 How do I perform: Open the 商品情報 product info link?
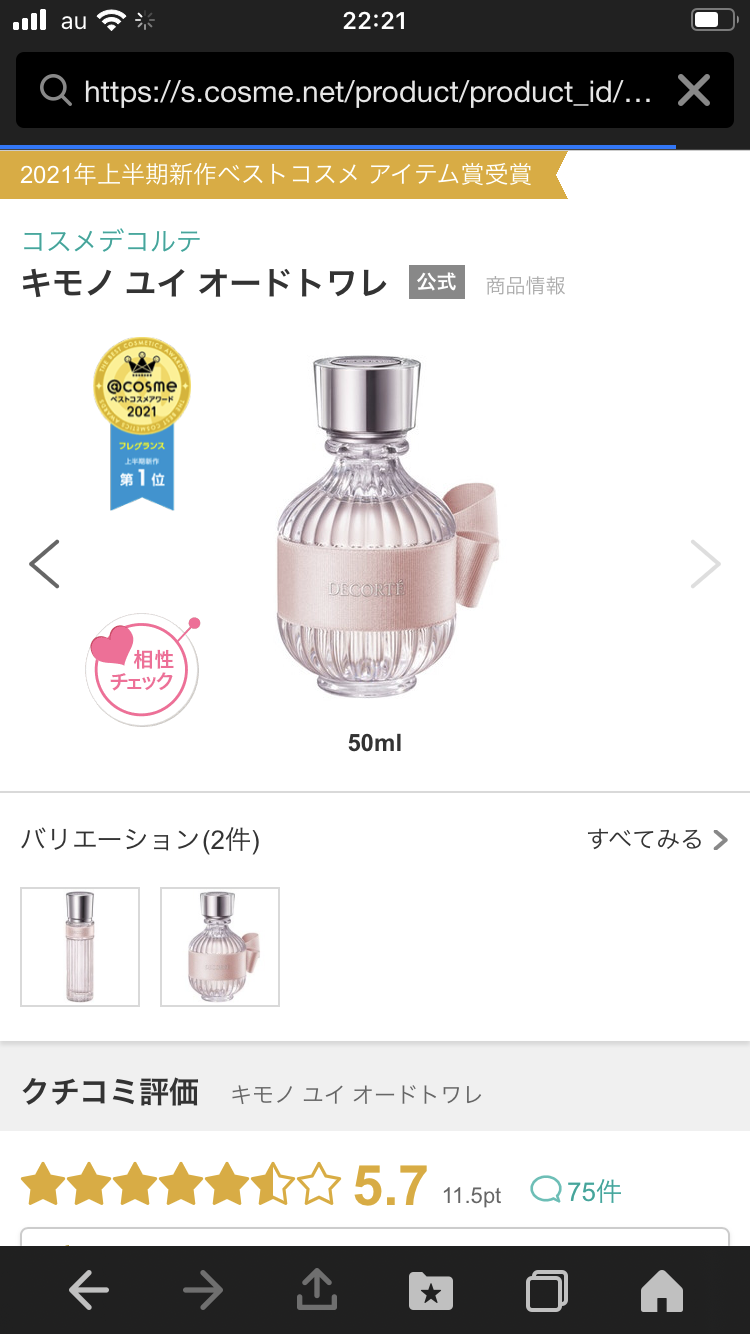pyautogui.click(x=526, y=286)
